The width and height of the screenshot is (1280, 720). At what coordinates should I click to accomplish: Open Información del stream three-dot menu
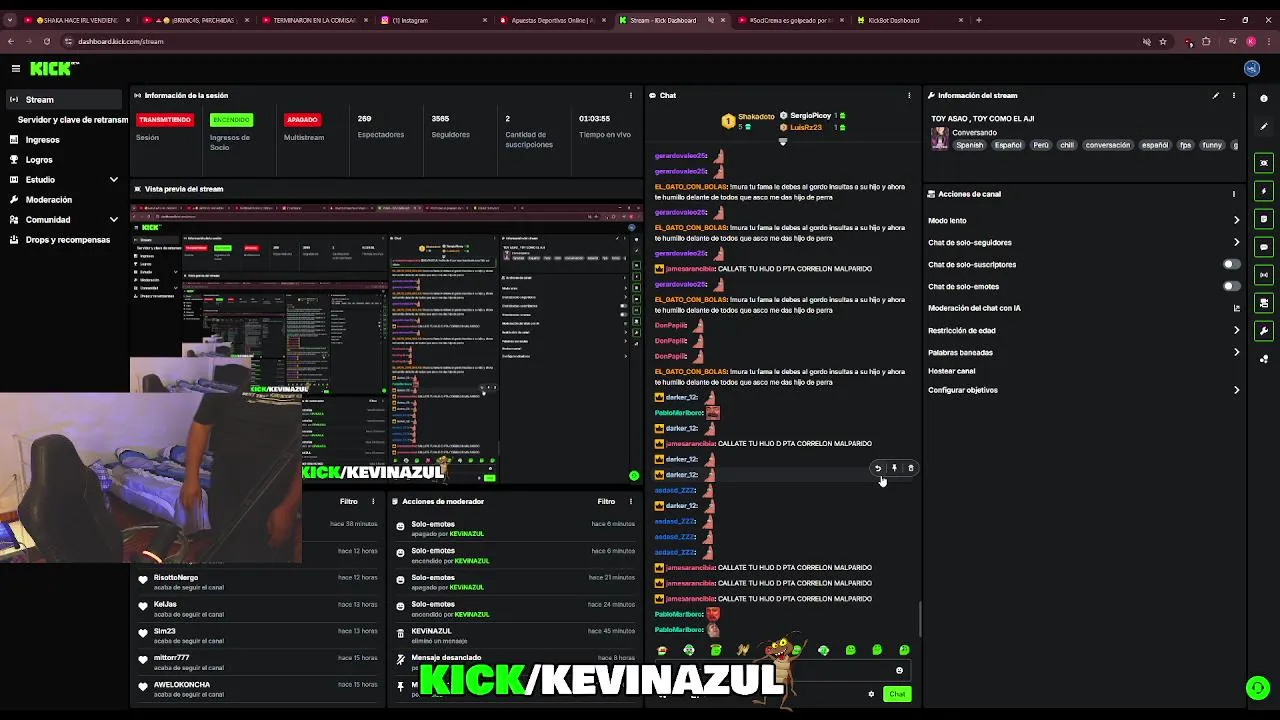[1234, 95]
